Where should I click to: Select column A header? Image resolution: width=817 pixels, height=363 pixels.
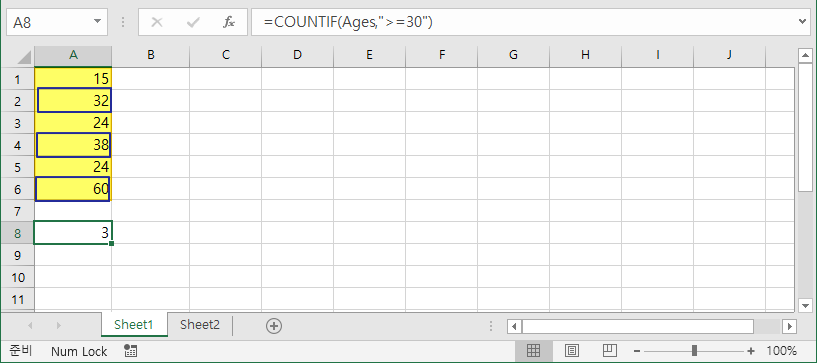(x=73, y=55)
